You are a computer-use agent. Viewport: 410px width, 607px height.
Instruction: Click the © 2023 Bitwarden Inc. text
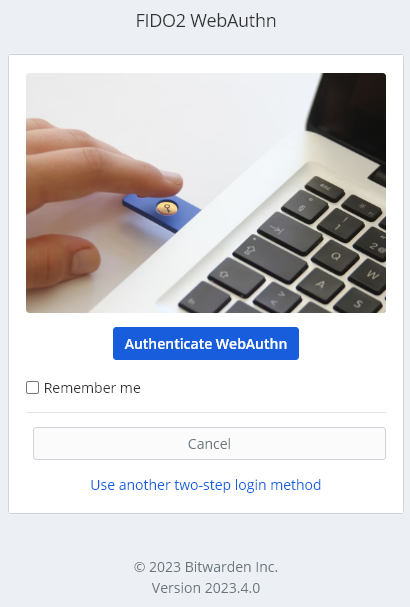click(x=206, y=567)
